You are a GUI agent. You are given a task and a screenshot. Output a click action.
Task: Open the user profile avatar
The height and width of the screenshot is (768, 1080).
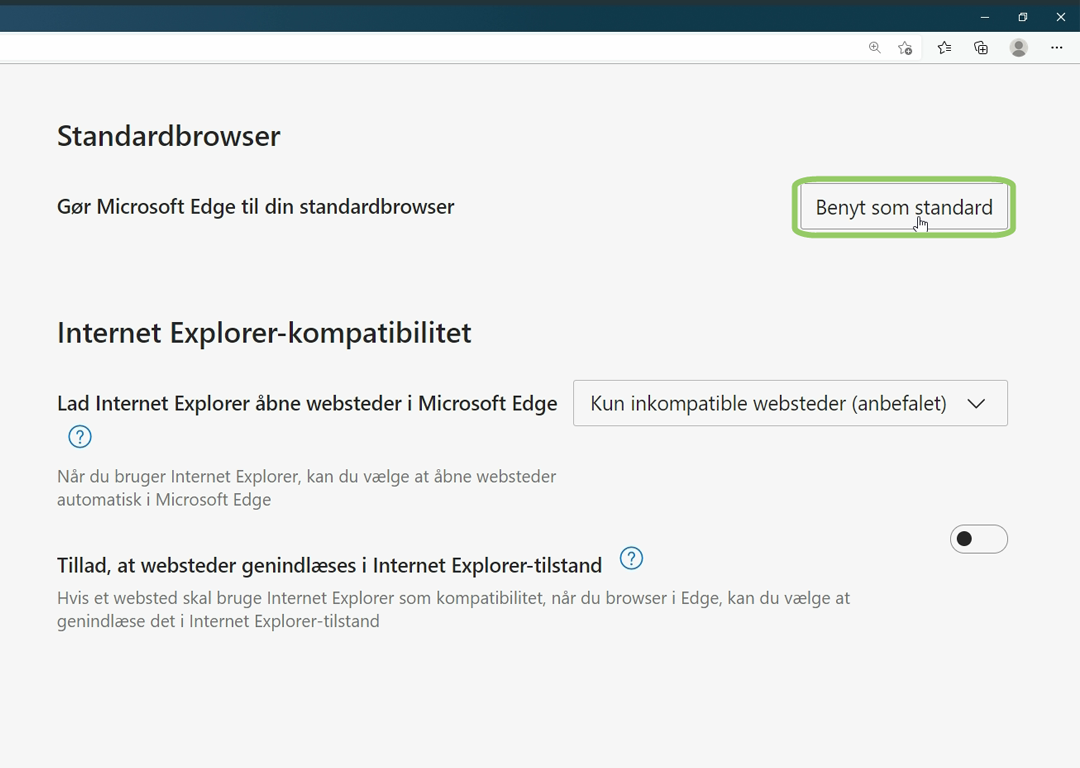coord(1019,48)
